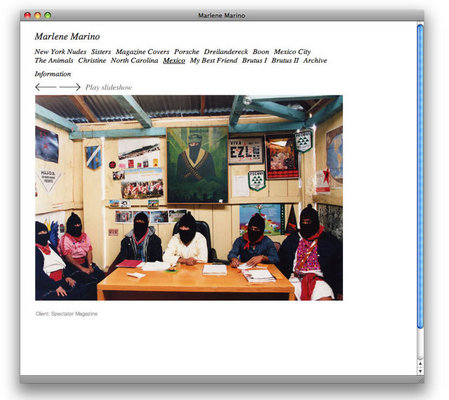Open the Boon gallery

(x=261, y=52)
